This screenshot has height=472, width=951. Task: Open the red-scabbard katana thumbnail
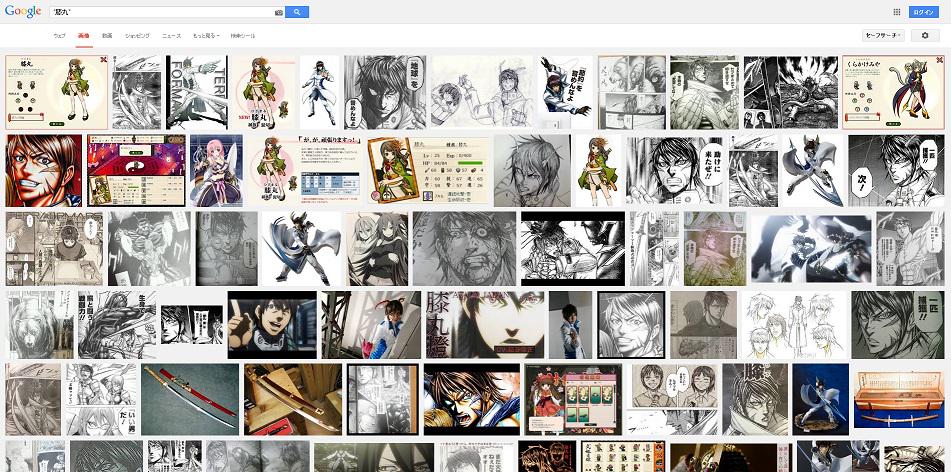190,399
